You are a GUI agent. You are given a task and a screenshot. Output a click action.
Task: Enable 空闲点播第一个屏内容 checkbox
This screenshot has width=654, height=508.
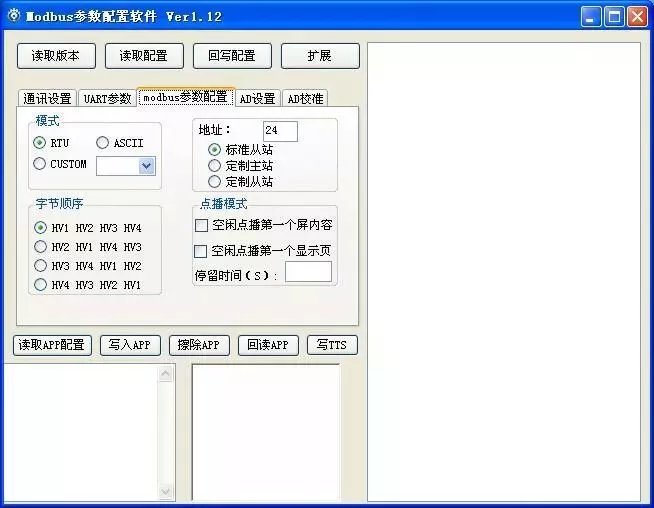coord(201,226)
